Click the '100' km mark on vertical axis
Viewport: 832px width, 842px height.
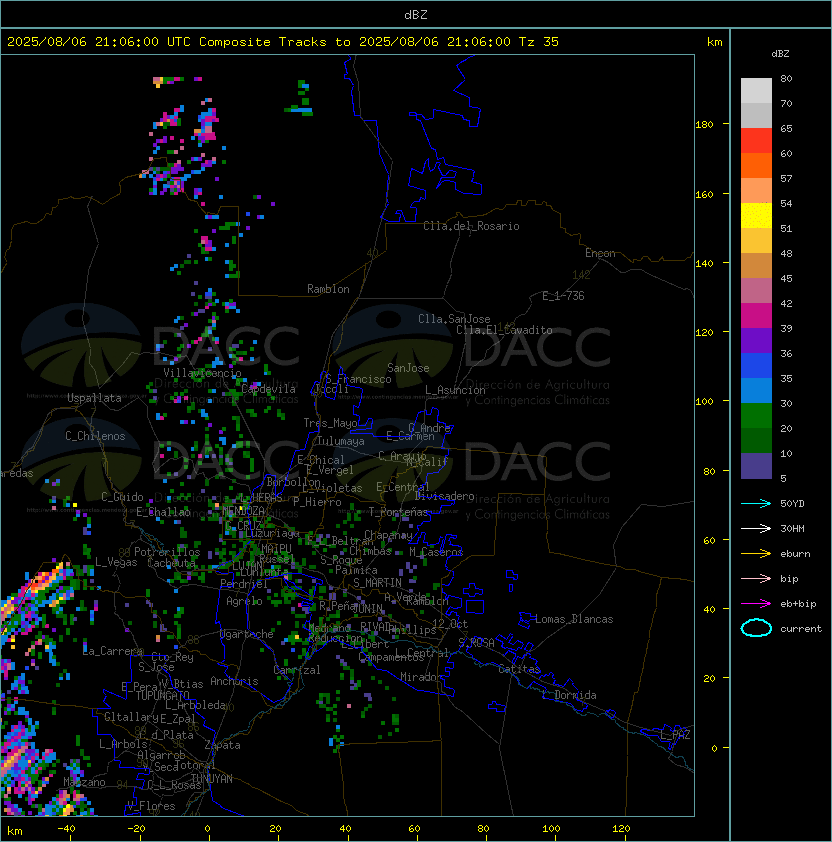[x=704, y=402]
